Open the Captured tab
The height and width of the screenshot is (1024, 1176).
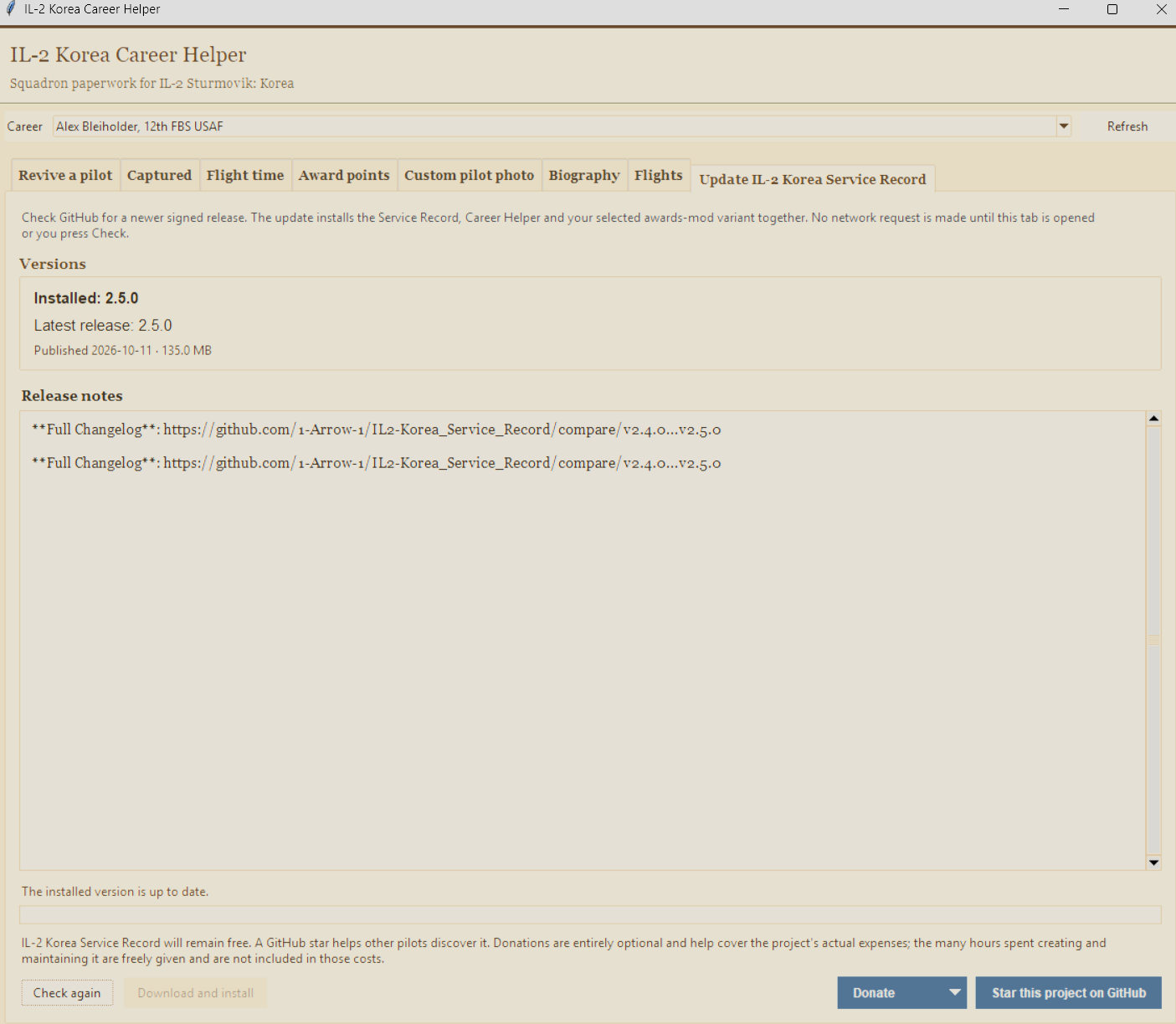[159, 175]
